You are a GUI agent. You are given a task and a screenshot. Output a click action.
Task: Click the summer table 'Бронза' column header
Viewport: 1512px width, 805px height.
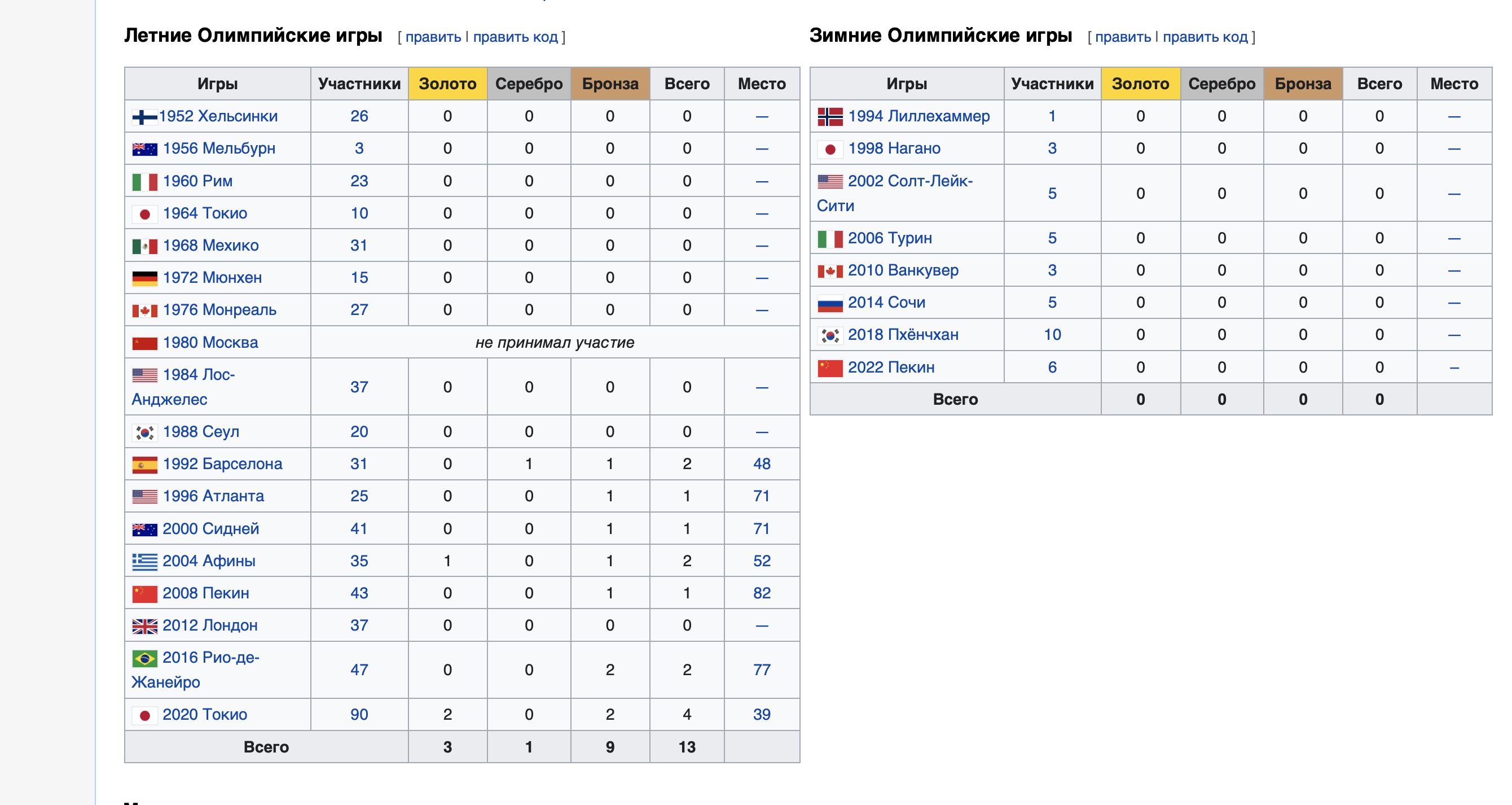(610, 84)
